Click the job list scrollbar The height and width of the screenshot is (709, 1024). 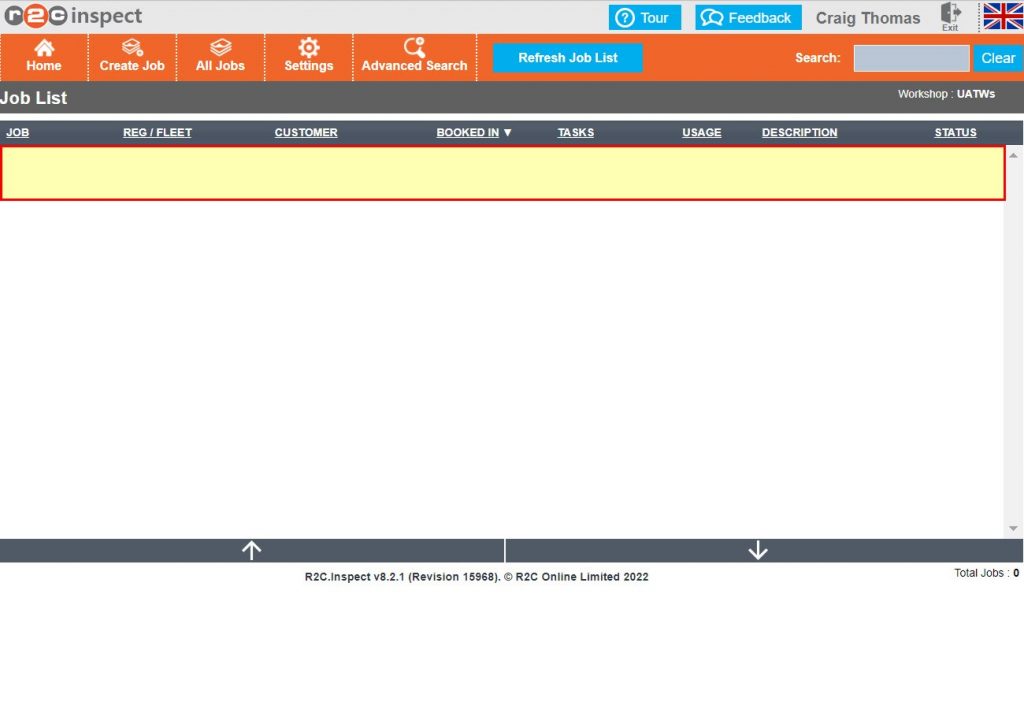[1013, 340]
